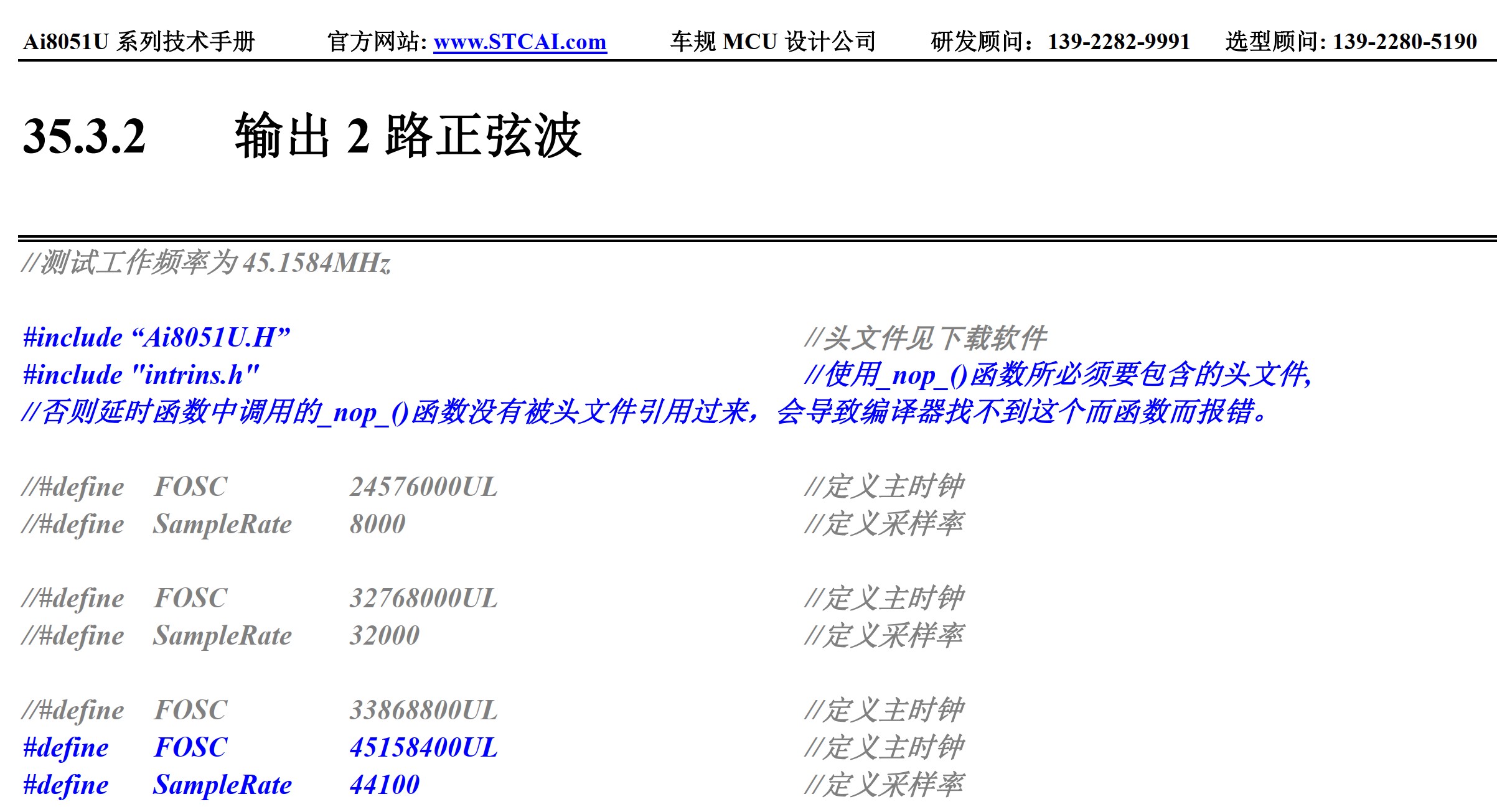1497x812 pixels.
Task: Click the '//定义主时钟' comment beside 45158400UL
Action: (885, 747)
